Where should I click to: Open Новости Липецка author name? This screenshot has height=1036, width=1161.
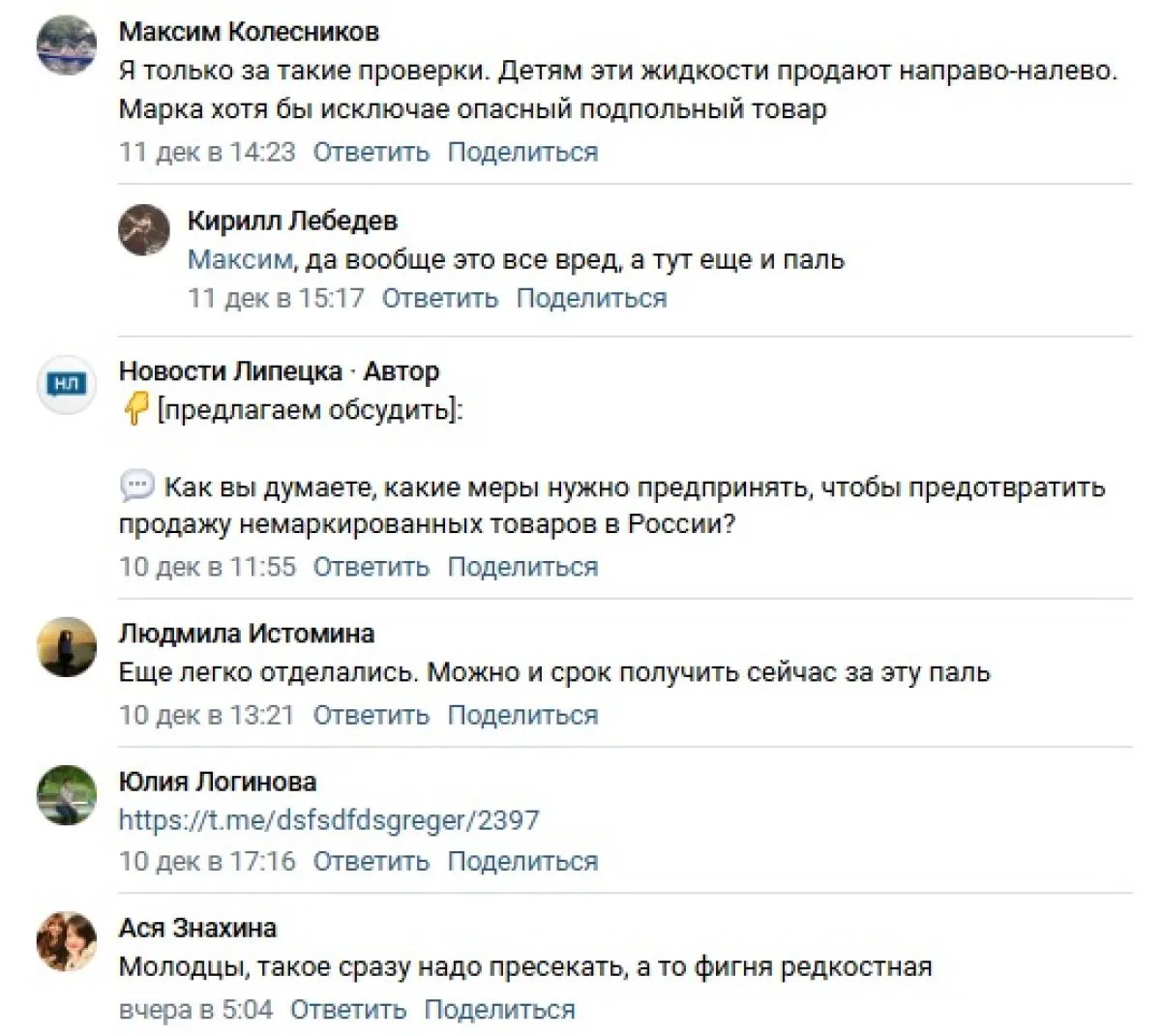click(230, 371)
